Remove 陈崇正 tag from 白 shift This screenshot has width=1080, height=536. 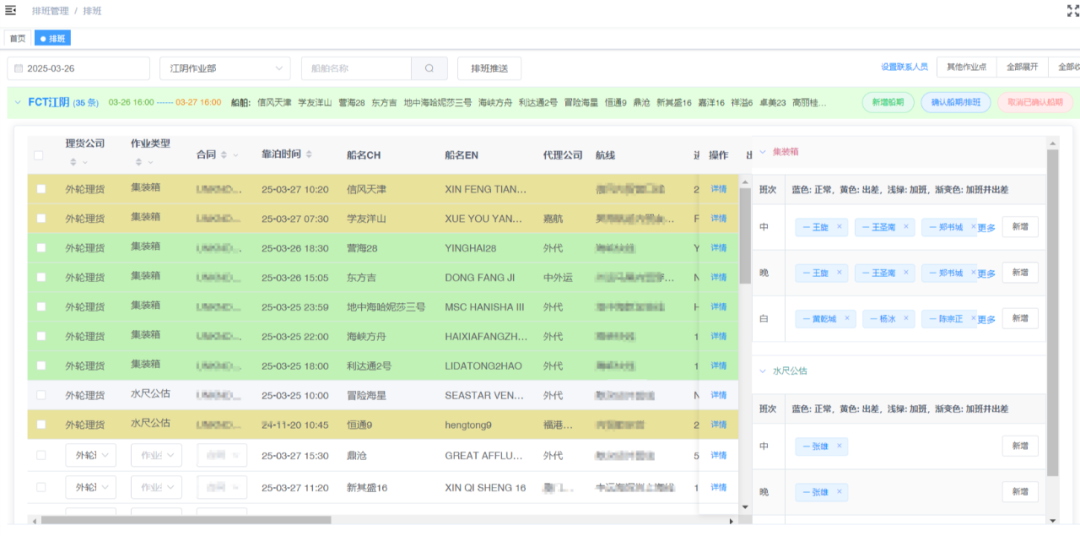click(968, 319)
